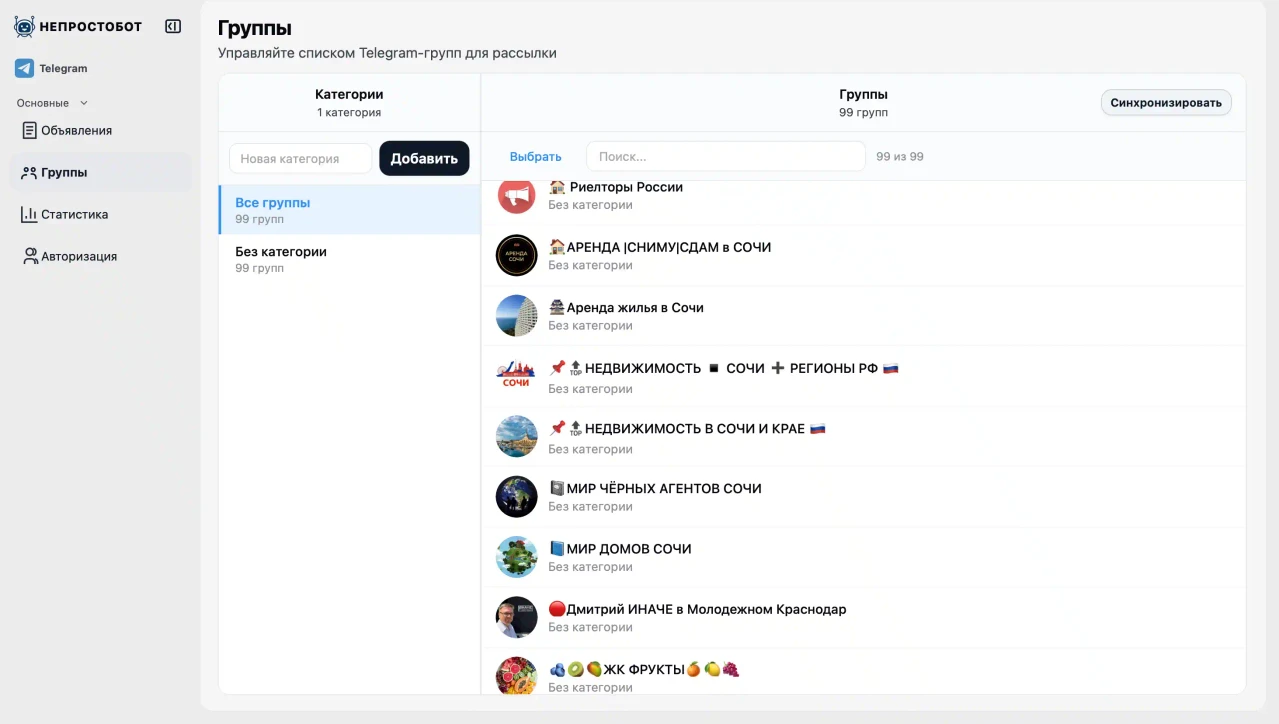Open НЕДВИЖИМОСТЬ В СОЧИ И КРАЕ group
The height and width of the screenshot is (724, 1279).
coord(863,436)
